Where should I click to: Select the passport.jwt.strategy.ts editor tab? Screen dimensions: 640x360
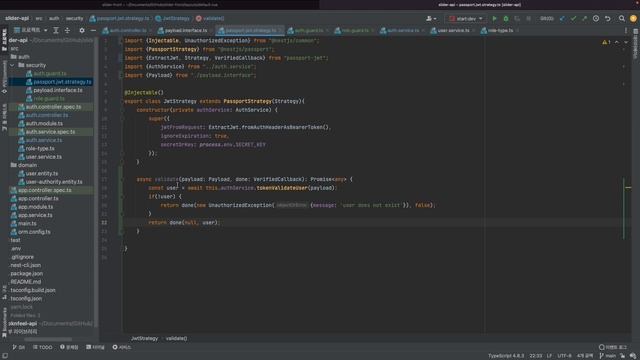coord(250,30)
